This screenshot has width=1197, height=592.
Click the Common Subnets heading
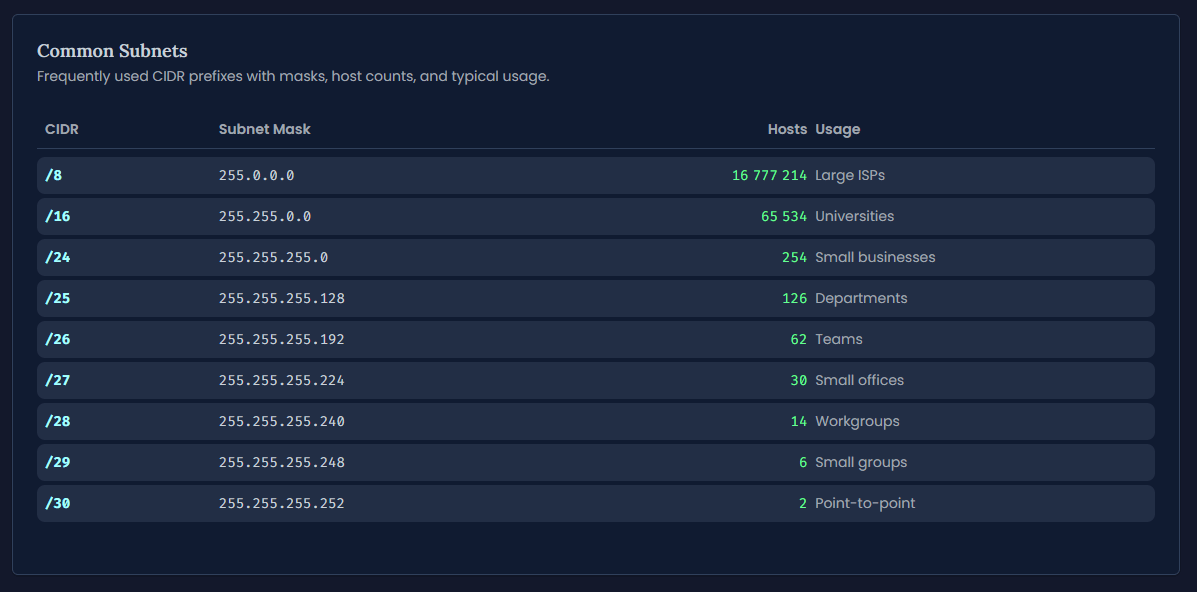tap(112, 51)
